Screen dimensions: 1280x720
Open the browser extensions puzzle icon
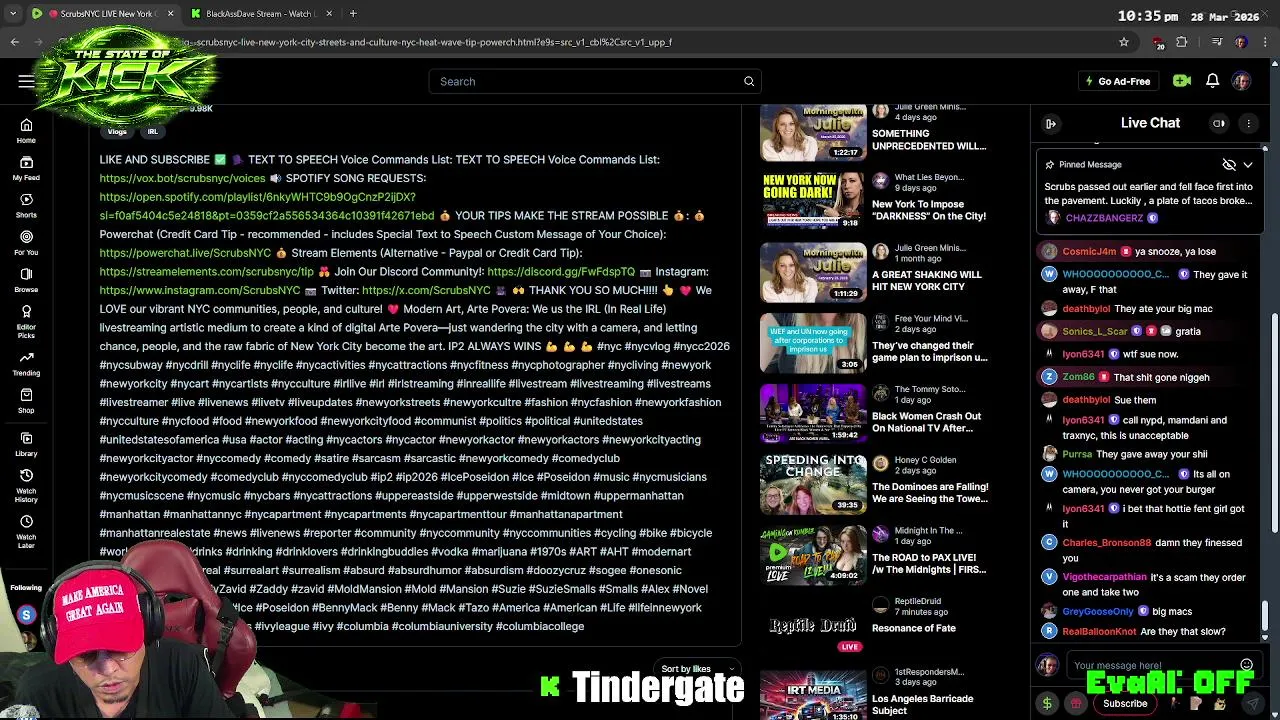(1182, 42)
